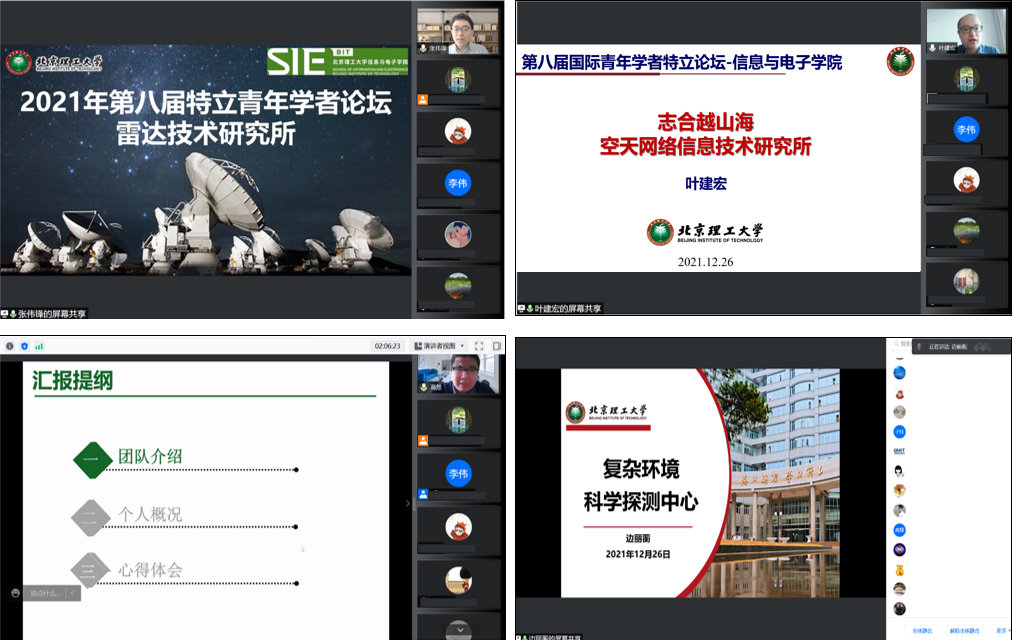
Task: Select speaker video thumbnail in radar forum meeting
Action: (458, 32)
